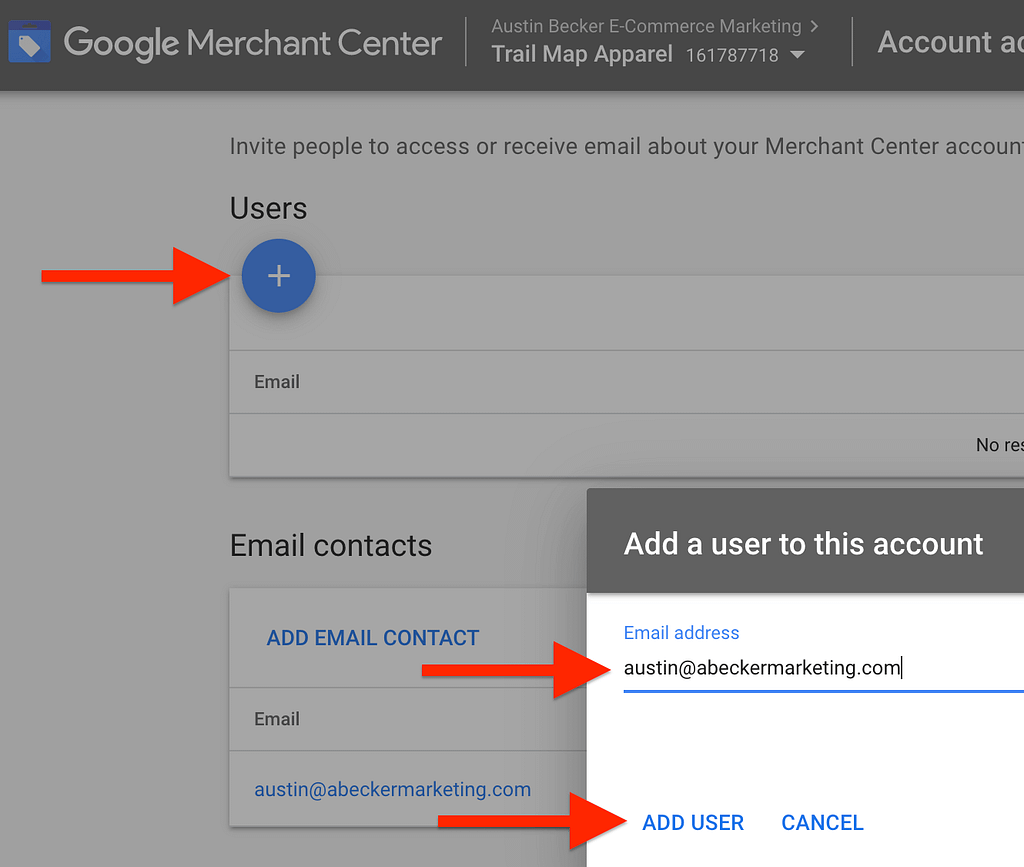Click the Email column header under Email contacts

click(x=277, y=719)
